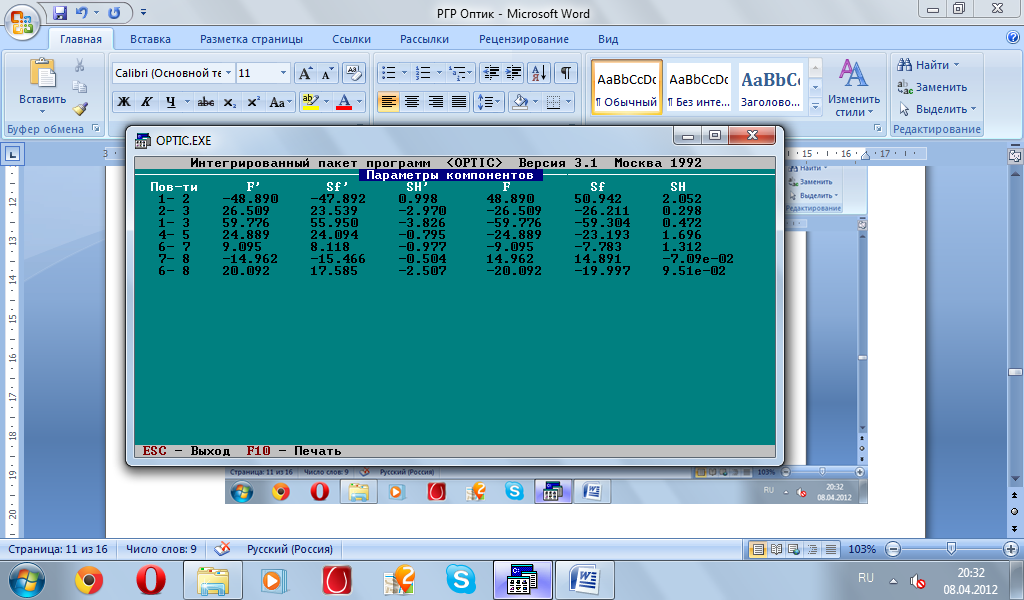Switch to the Ссылки tab
Viewport: 1024px width, 600px height.
coord(351,39)
